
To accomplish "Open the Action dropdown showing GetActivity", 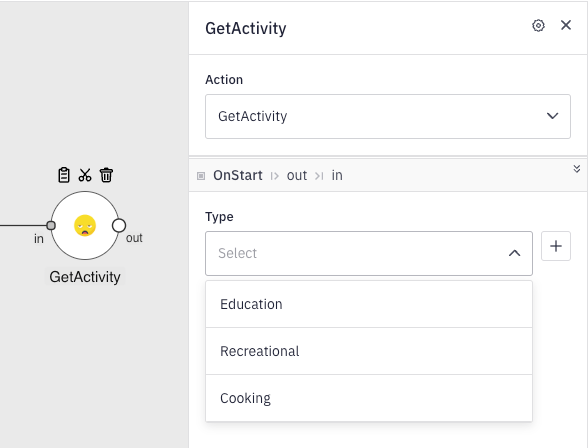I will pos(388,116).
